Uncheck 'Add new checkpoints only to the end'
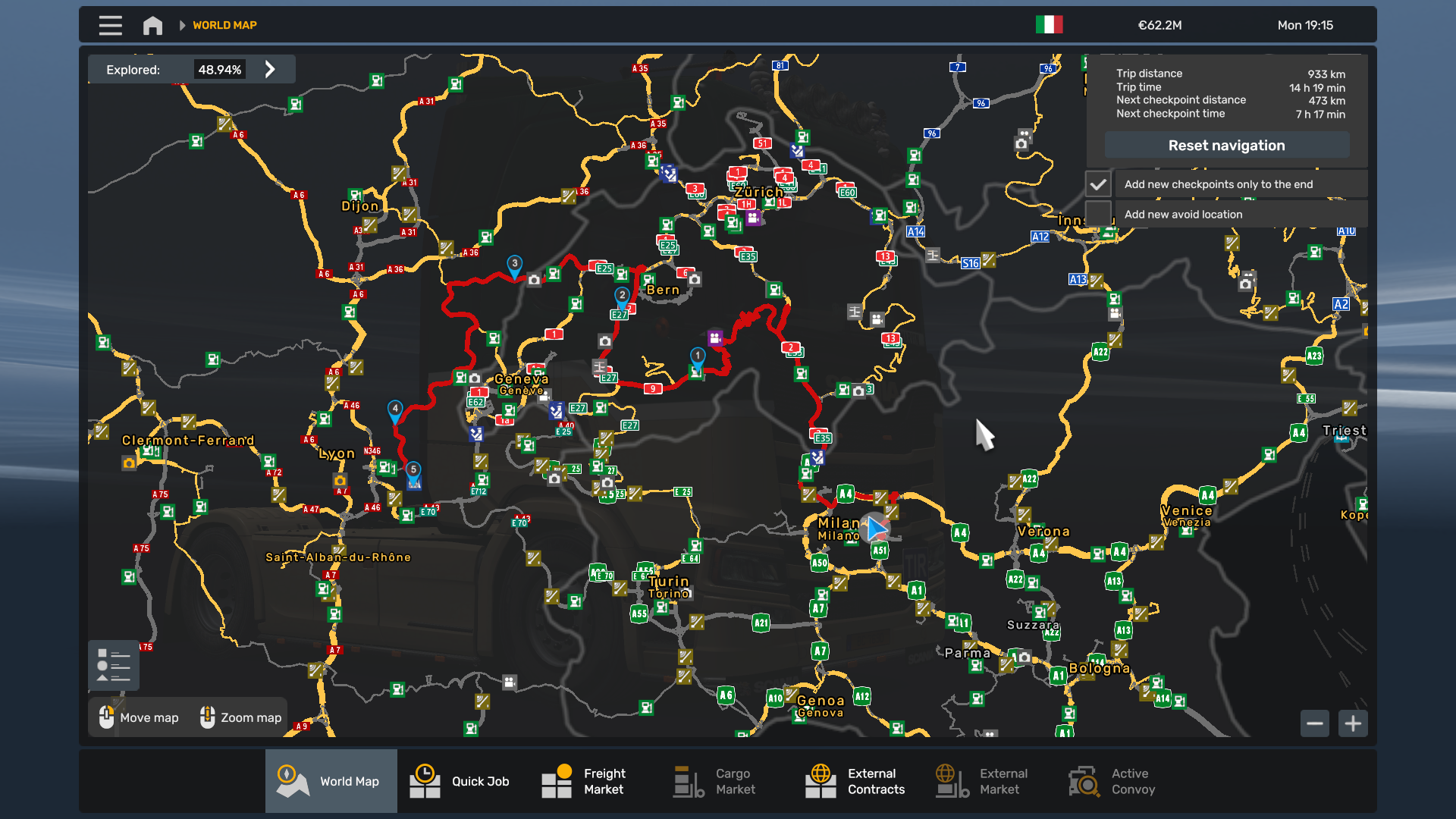Screen dimensions: 1456x819 (x=1097, y=184)
